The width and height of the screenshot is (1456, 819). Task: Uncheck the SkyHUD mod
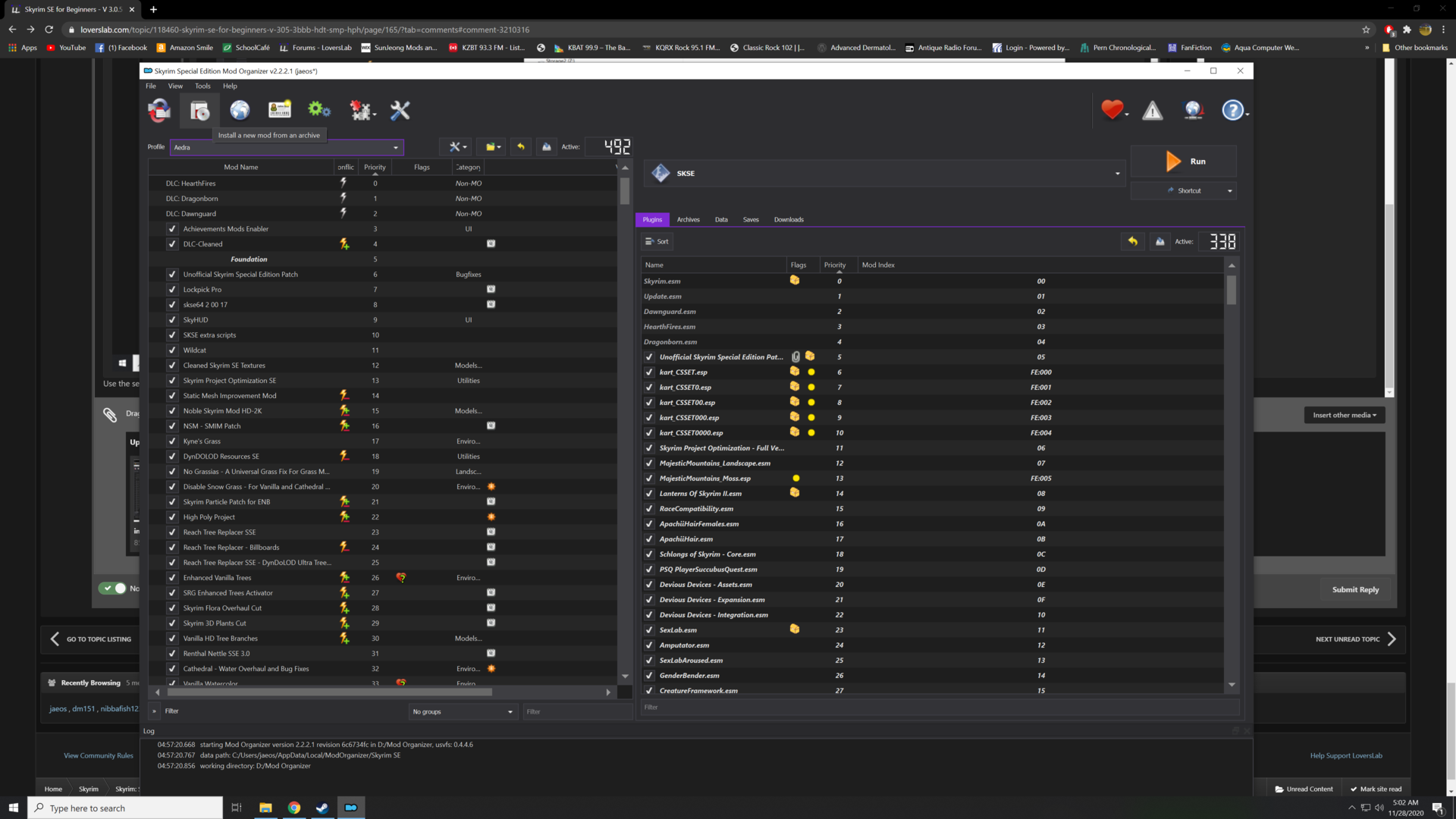[x=172, y=320]
